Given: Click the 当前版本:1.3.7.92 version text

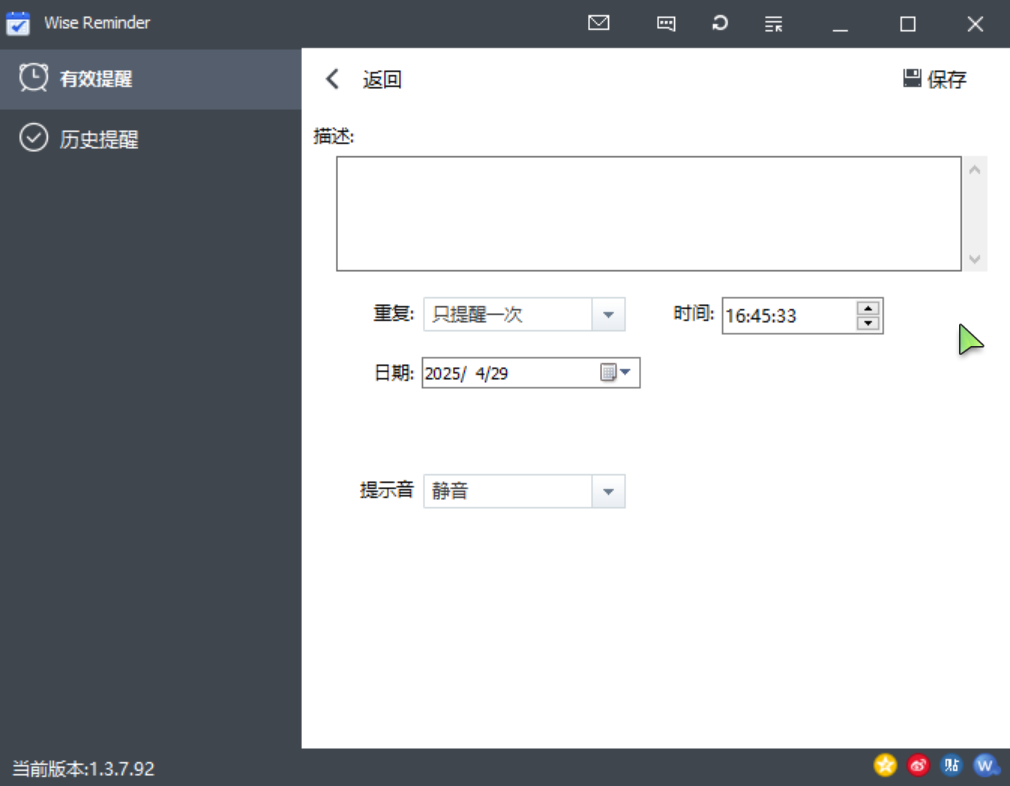Looking at the screenshot, I should click(x=83, y=769).
